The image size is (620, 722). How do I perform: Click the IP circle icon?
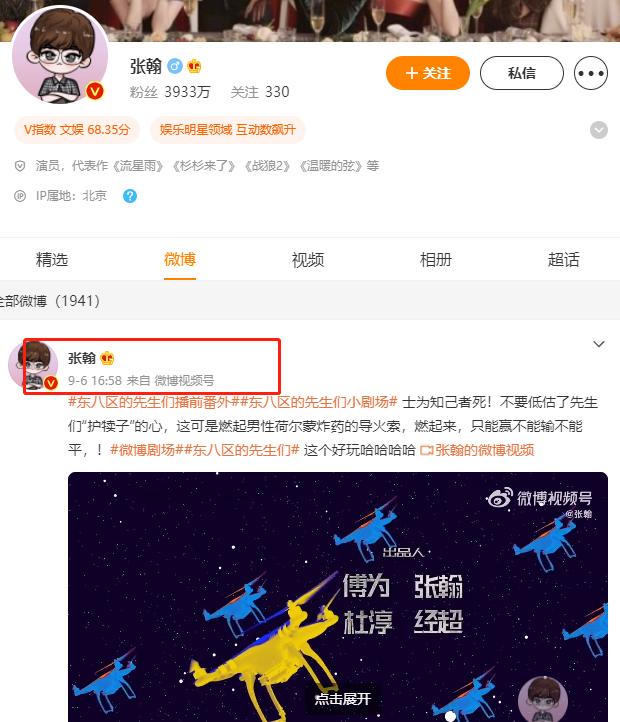pyautogui.click(x=20, y=196)
